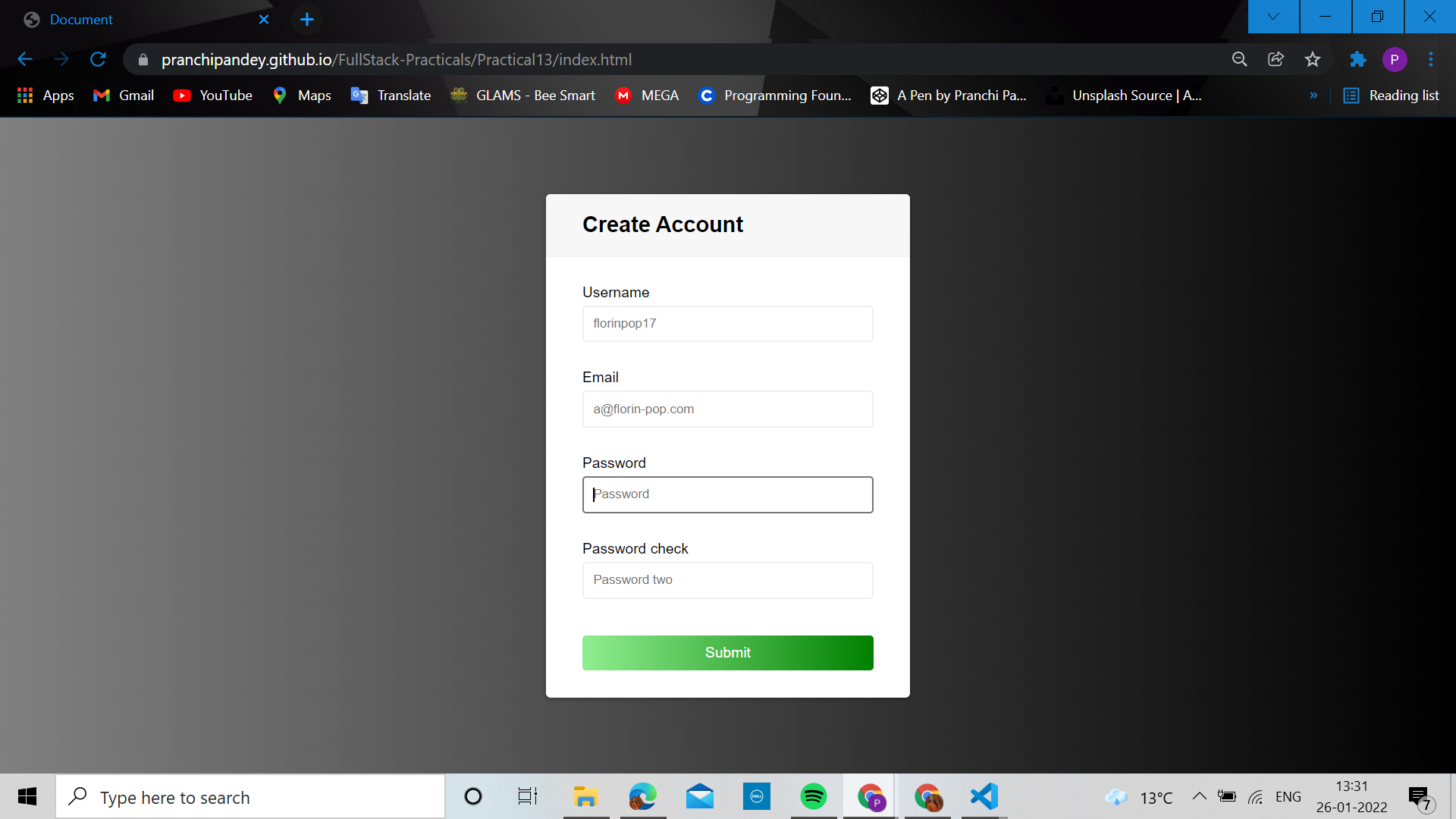Open the Translate bookmark
1456x819 pixels.
pyautogui.click(x=391, y=96)
